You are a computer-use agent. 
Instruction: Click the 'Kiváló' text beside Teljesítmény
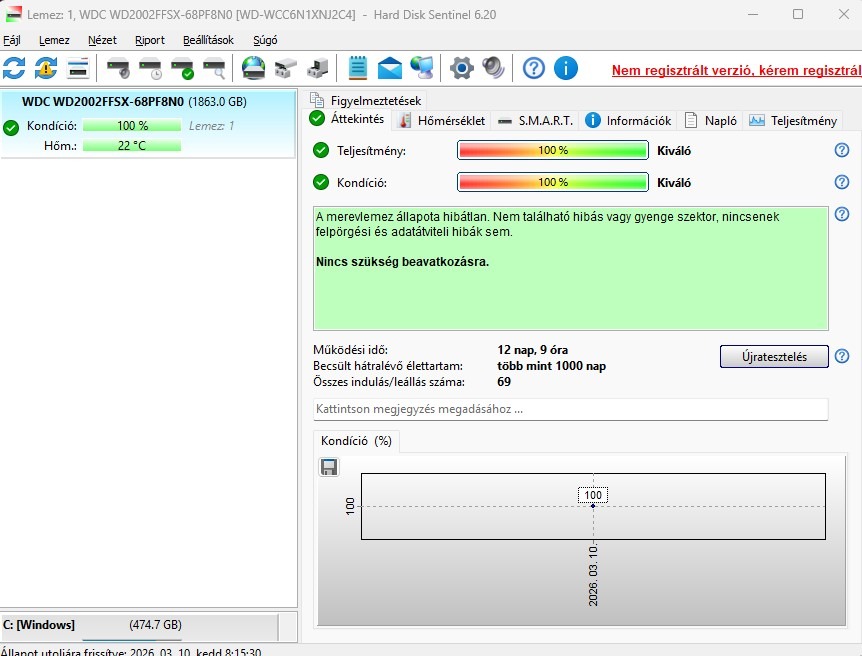[674, 151]
